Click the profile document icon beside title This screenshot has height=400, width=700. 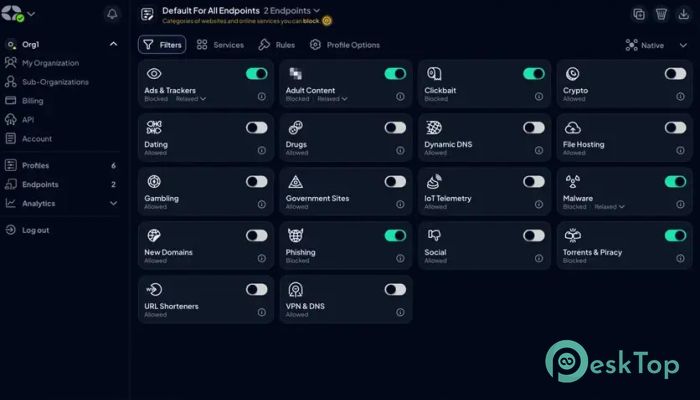coord(147,14)
